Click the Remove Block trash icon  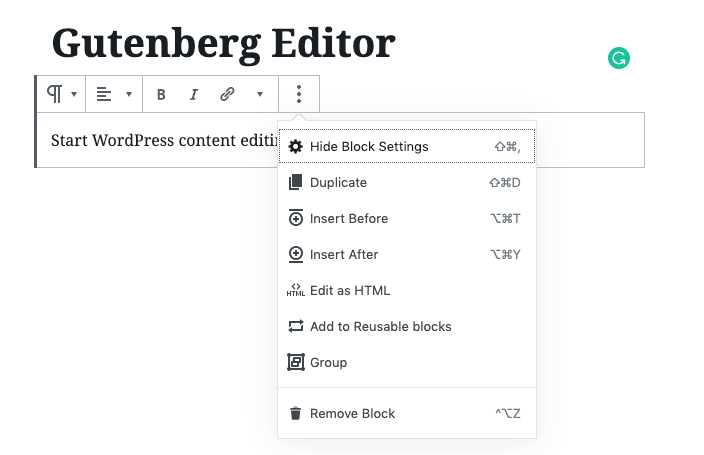pyautogui.click(x=295, y=413)
